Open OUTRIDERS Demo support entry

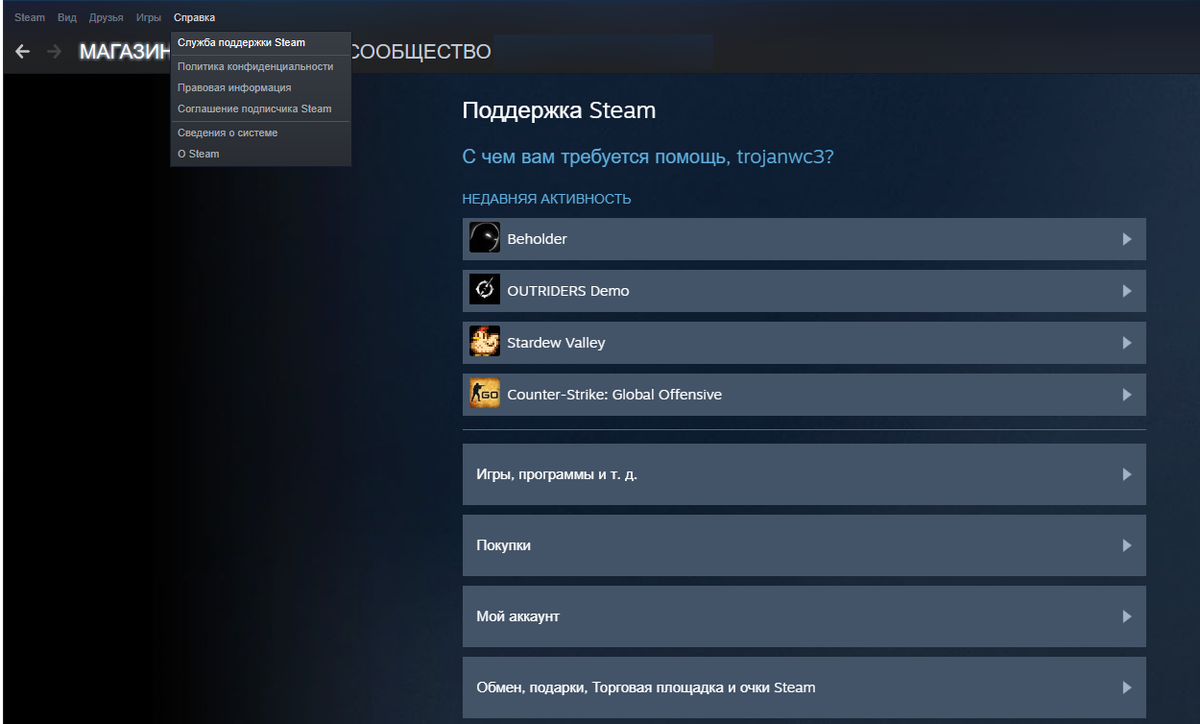pos(804,291)
